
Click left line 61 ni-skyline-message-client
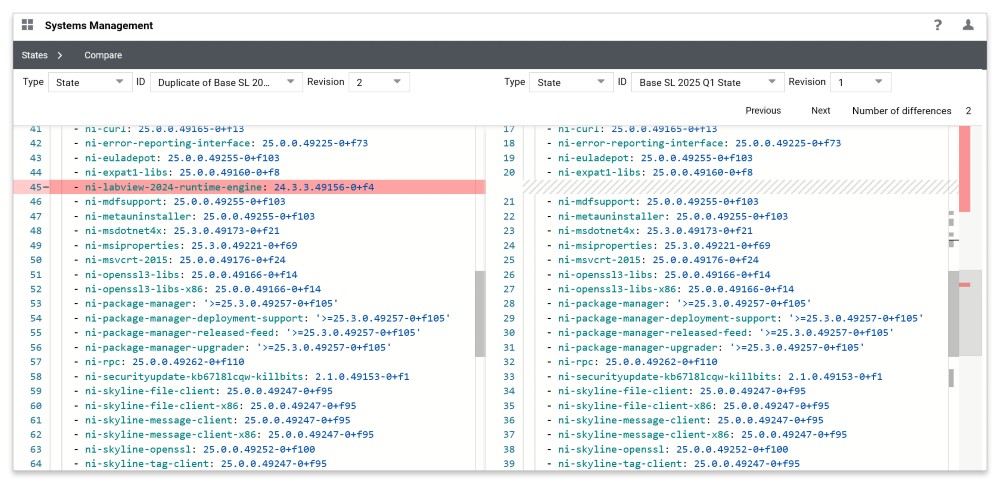click(x=217, y=420)
